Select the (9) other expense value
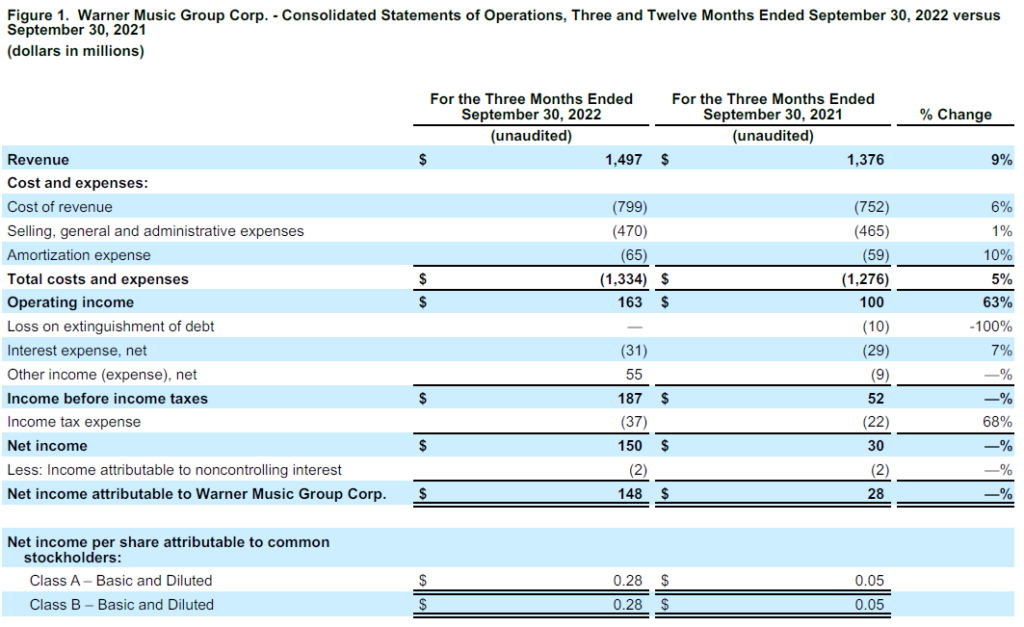The height and width of the screenshot is (627, 1024). coord(880,374)
